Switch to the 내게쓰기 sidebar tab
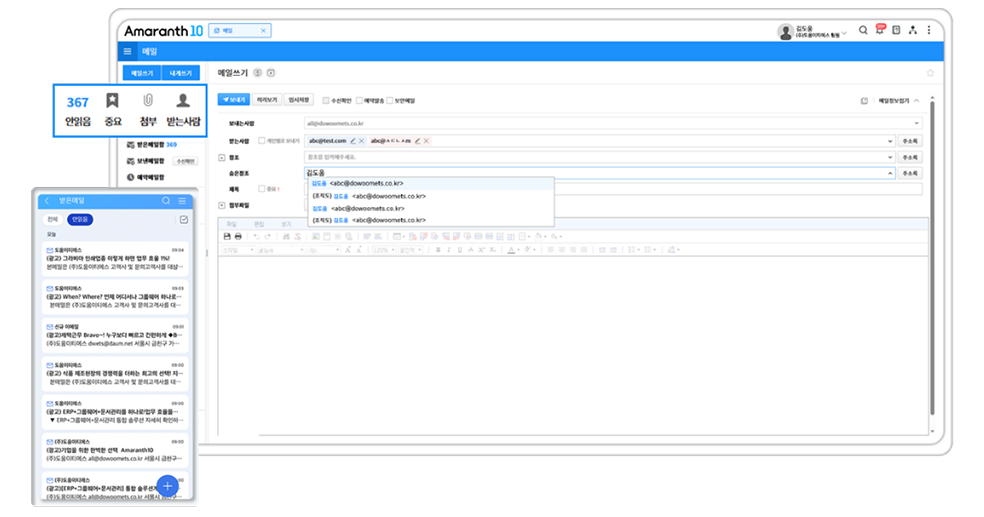Viewport: 984px width, 517px height. (181, 73)
